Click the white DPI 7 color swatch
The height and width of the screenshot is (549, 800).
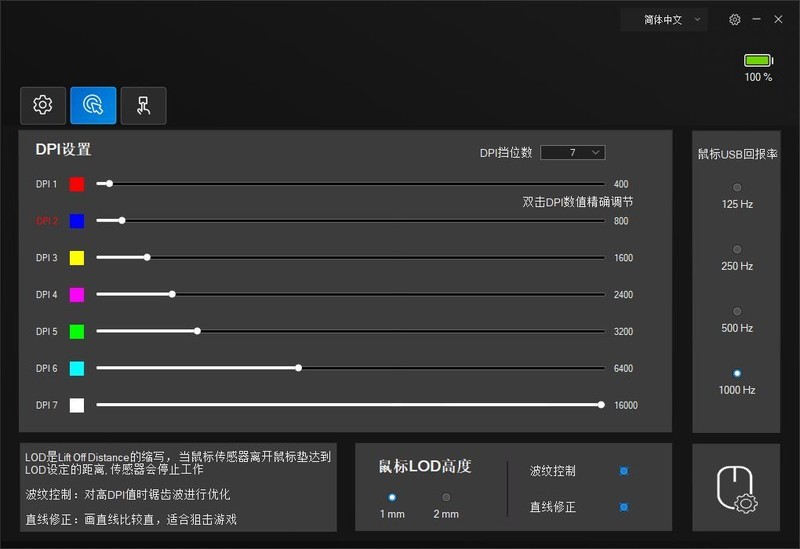(x=77, y=405)
